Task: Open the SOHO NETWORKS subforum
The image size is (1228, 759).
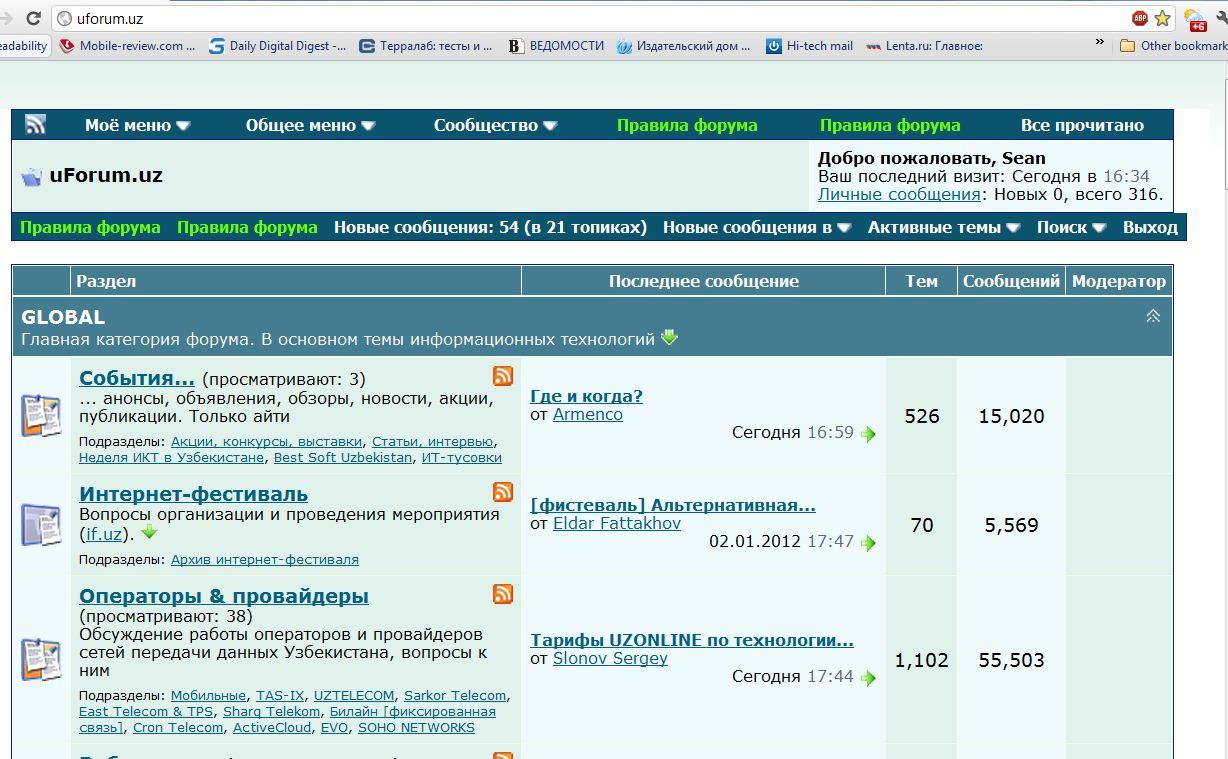Action: pos(416,727)
